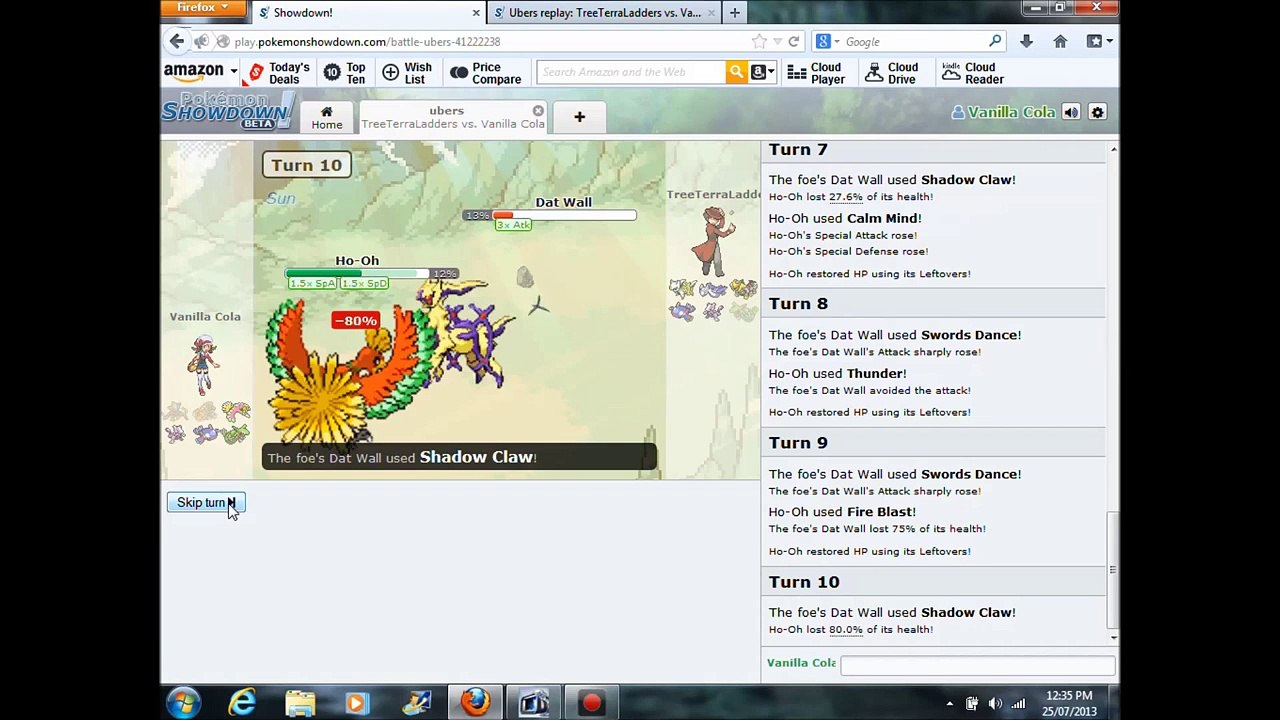The image size is (1280, 720).
Task: Click the search magnifier in Google box
Action: 995,42
